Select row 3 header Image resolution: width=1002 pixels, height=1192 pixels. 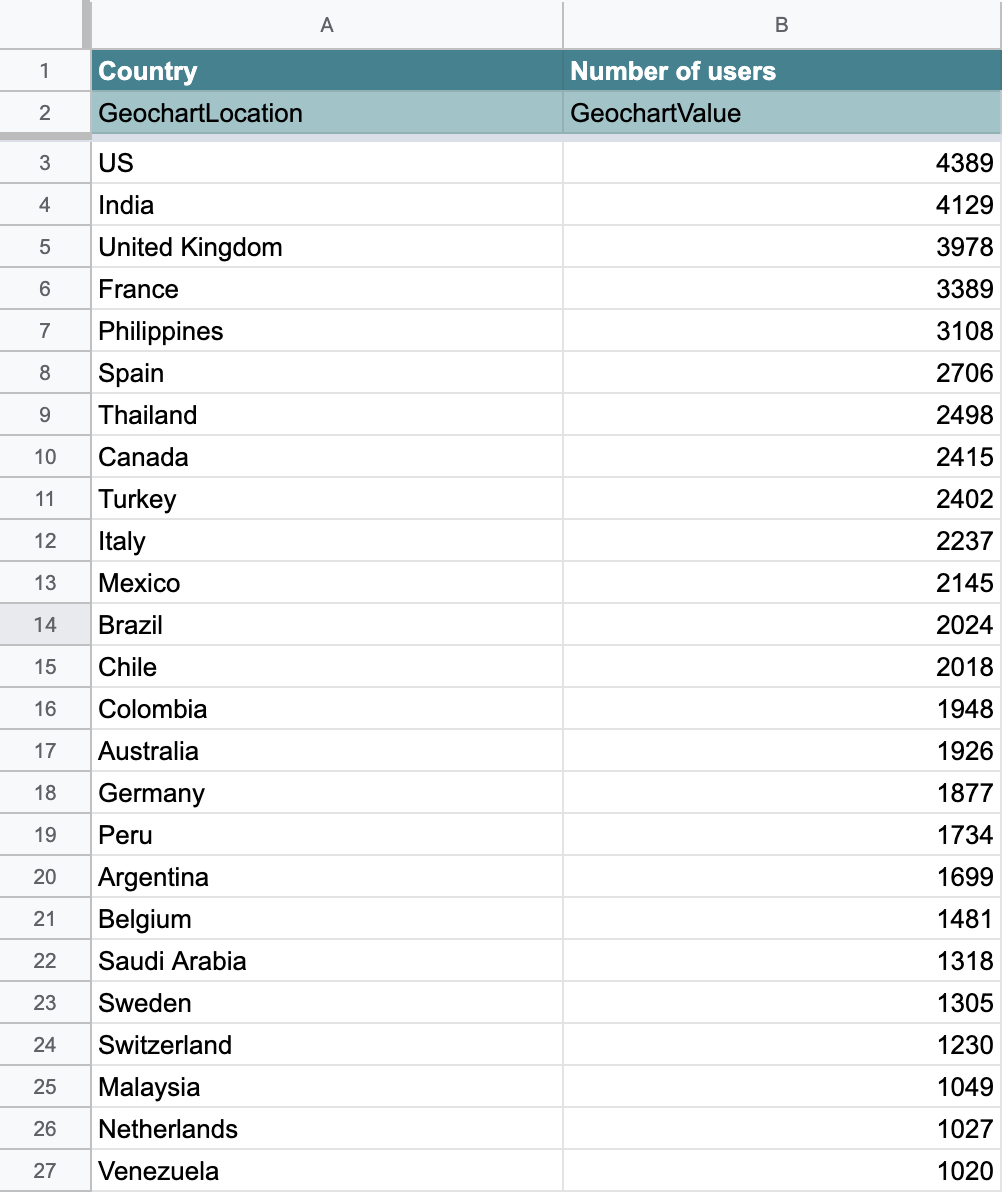click(x=45, y=163)
